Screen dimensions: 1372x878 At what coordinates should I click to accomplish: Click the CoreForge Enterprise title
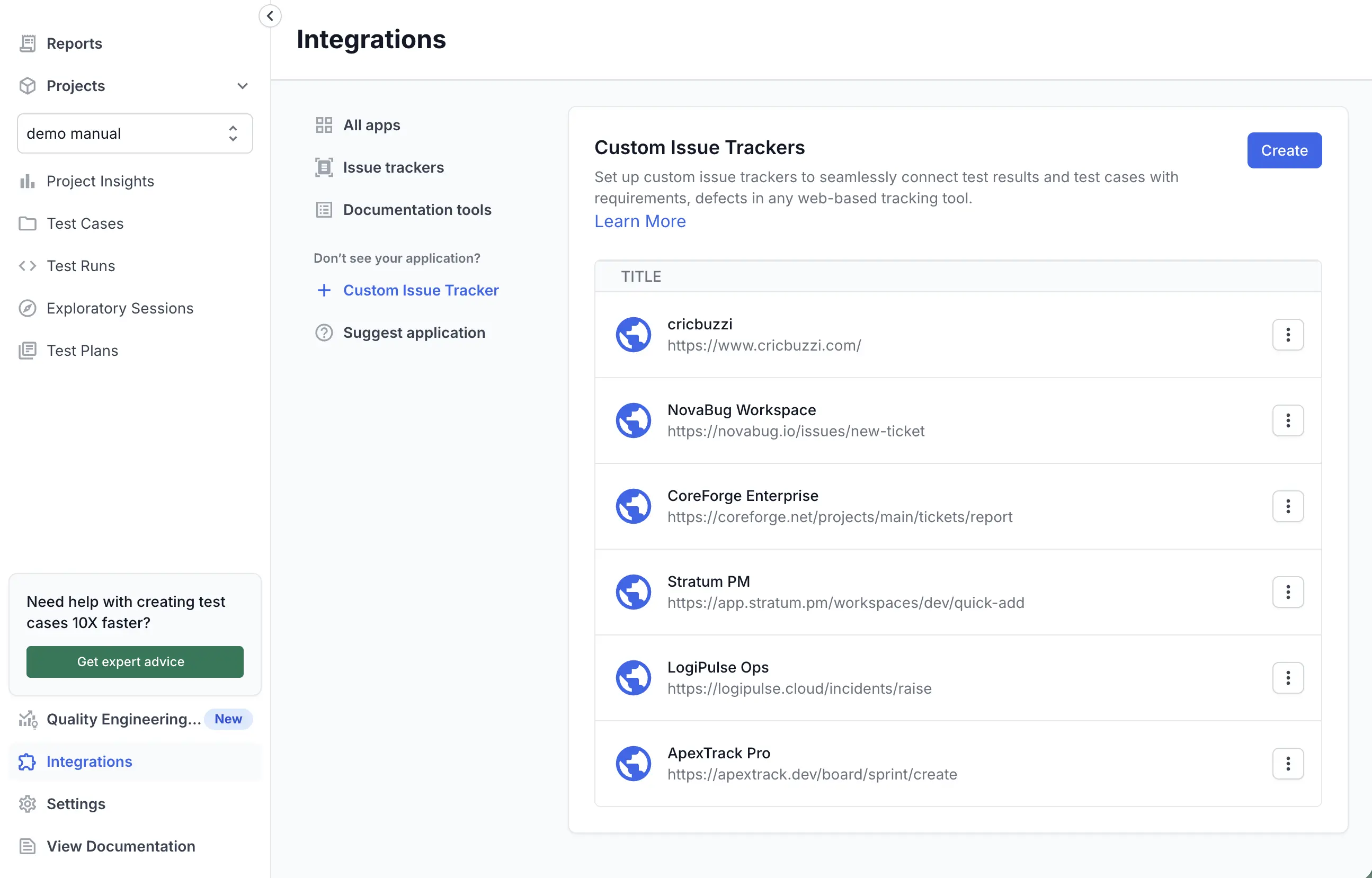pos(743,496)
